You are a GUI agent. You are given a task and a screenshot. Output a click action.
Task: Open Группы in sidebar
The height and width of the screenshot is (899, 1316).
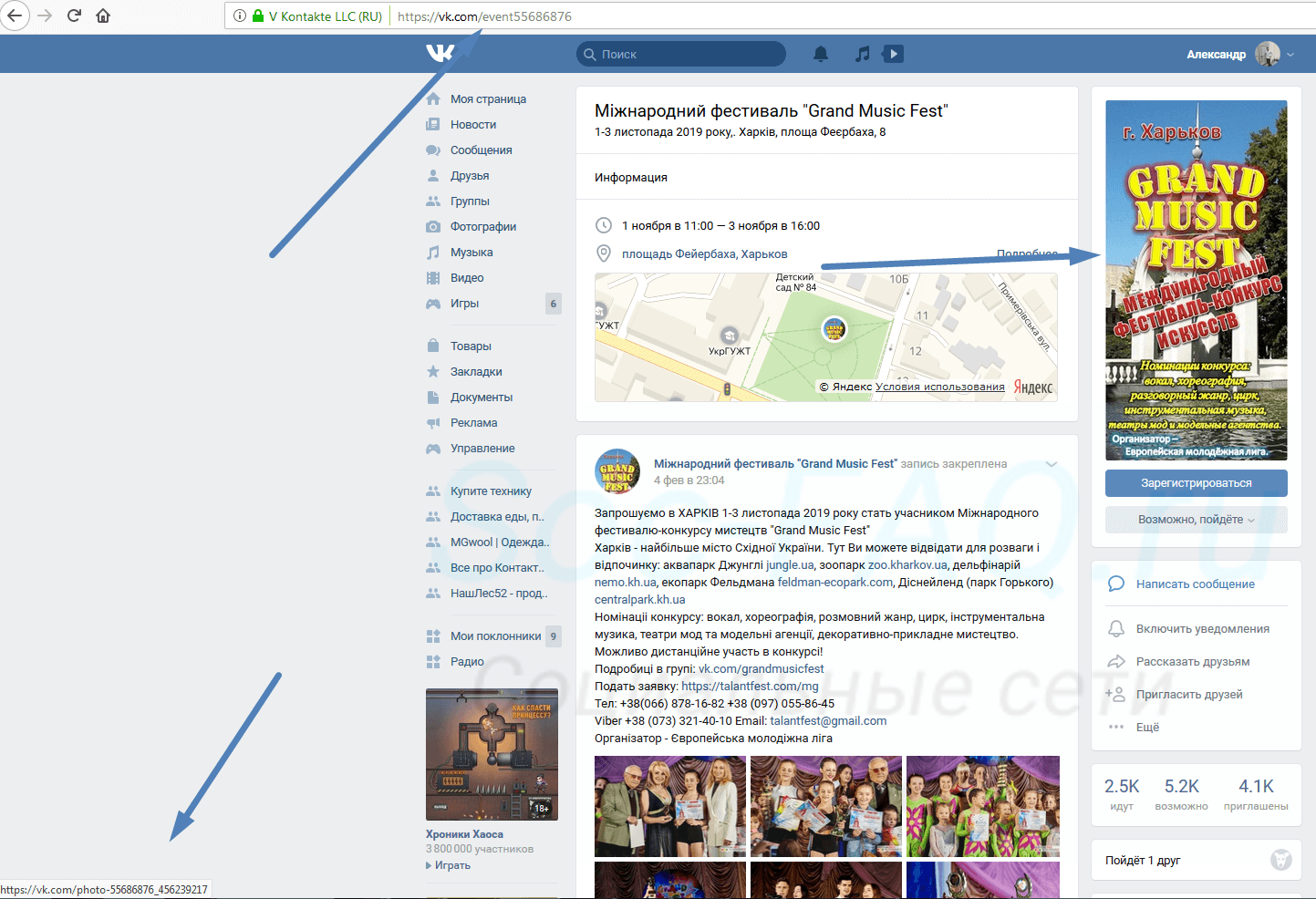coord(470,201)
